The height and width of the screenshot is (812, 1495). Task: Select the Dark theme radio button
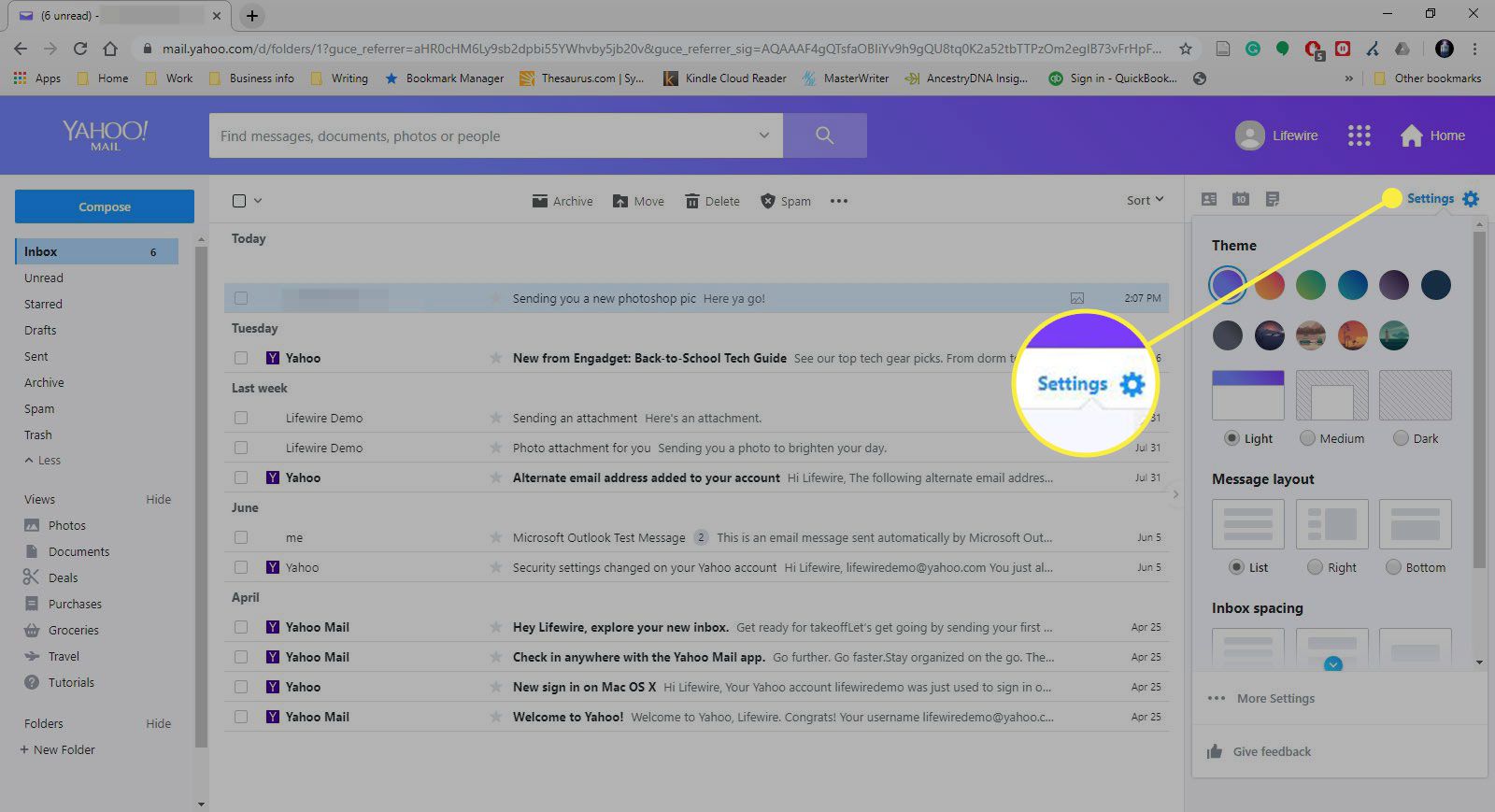(x=1401, y=438)
